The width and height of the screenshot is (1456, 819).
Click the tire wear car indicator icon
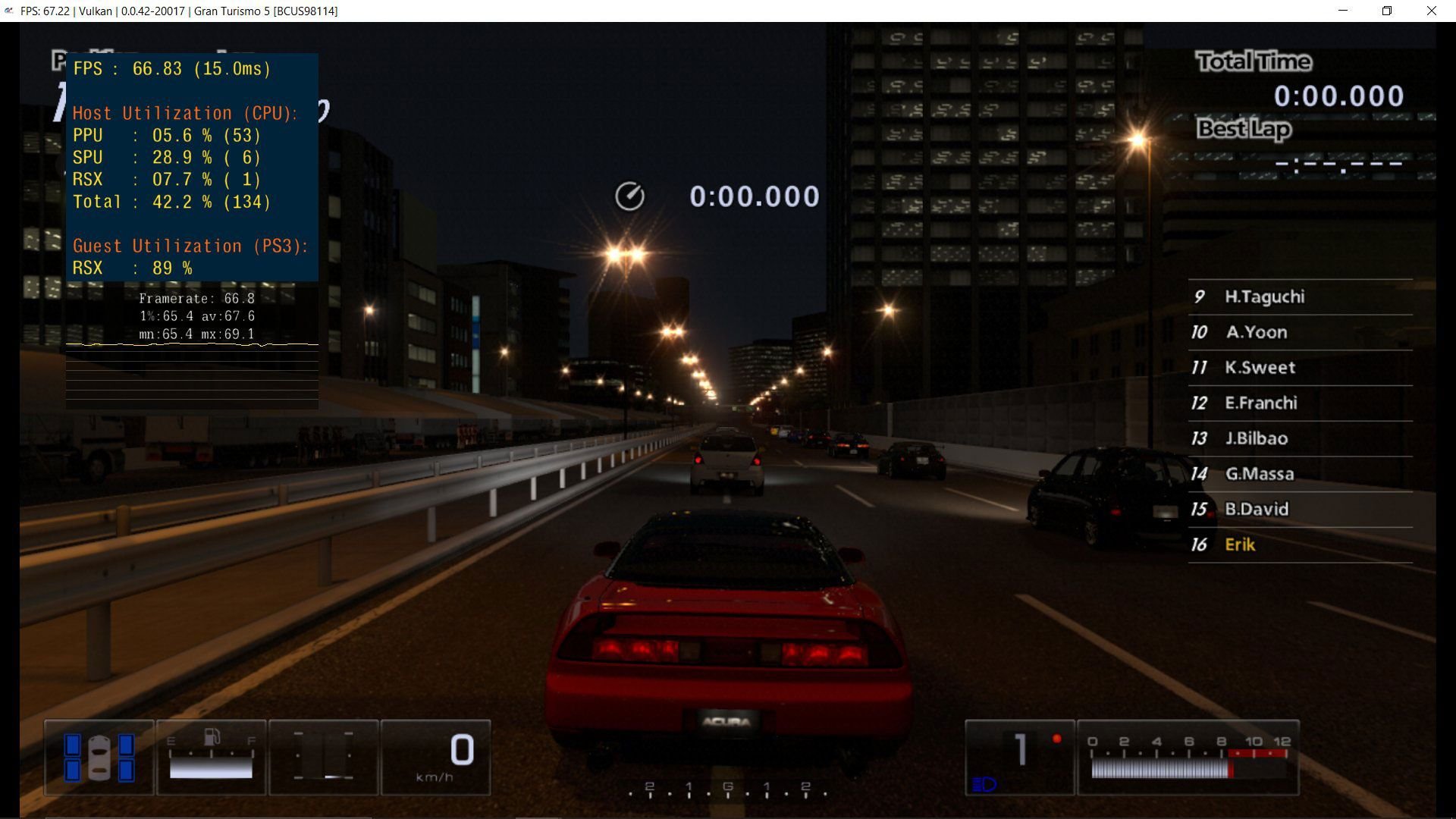[99, 757]
